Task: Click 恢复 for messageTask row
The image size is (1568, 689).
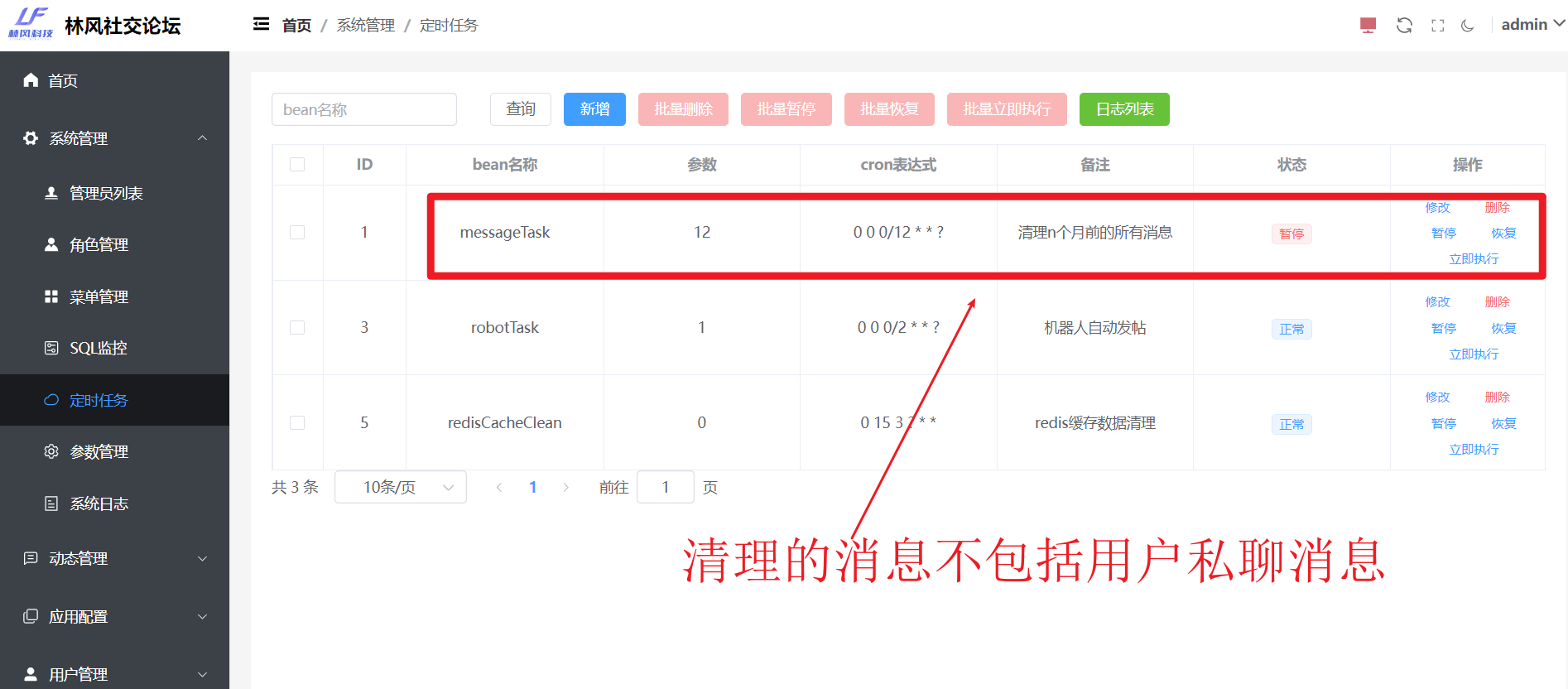Action: [1504, 233]
